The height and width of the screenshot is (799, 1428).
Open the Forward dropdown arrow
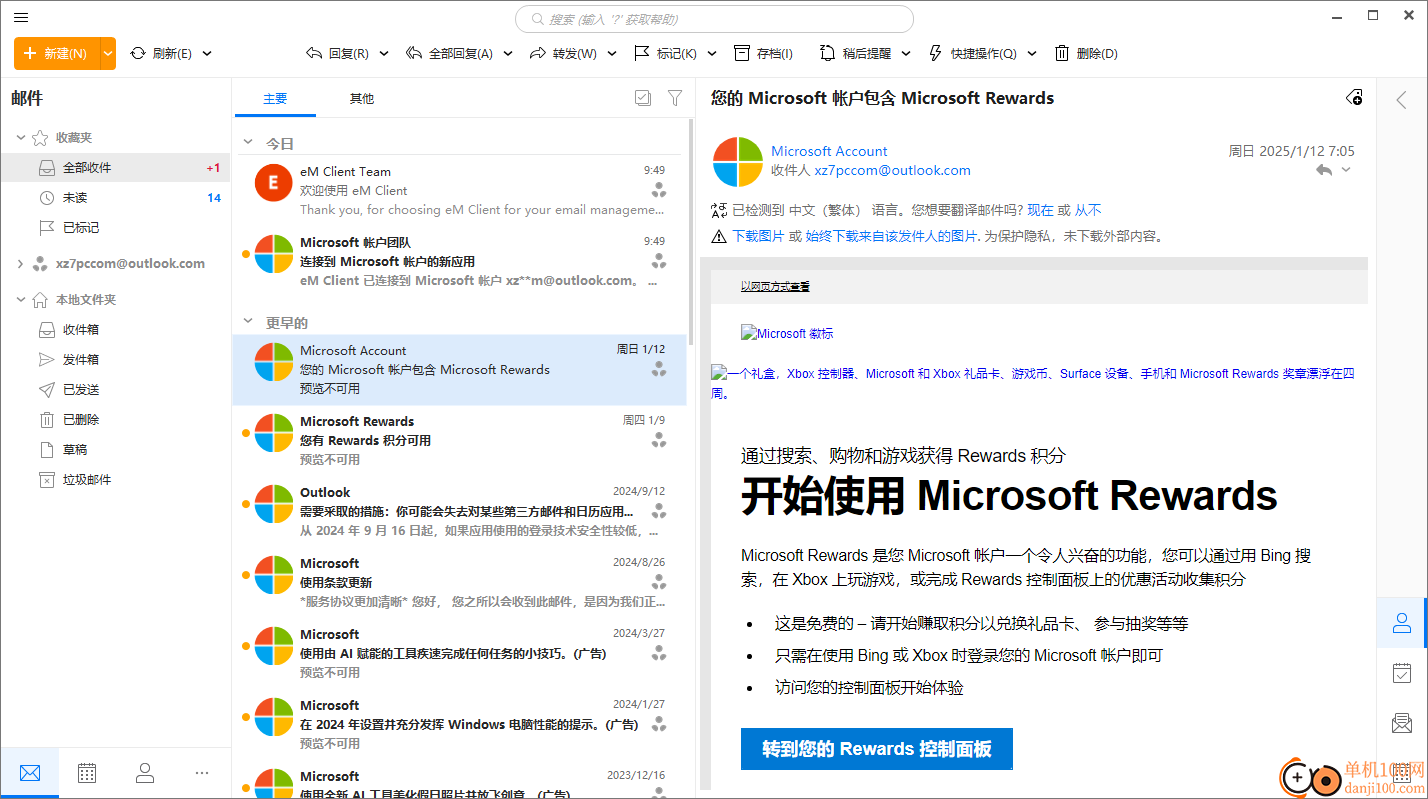coord(612,54)
